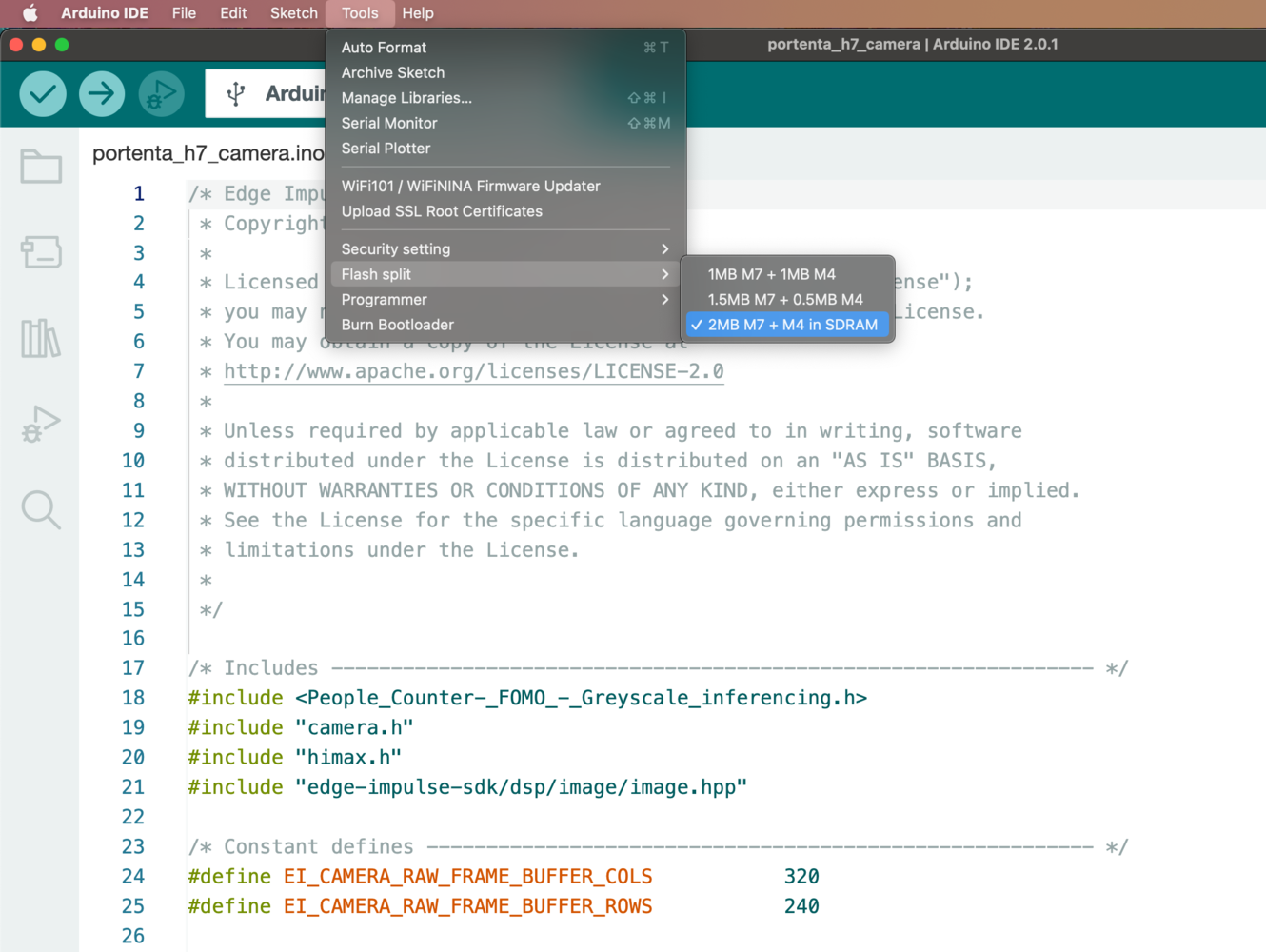The image size is (1266, 952).
Task: Click the Apple menu icon
Action: tap(30, 13)
